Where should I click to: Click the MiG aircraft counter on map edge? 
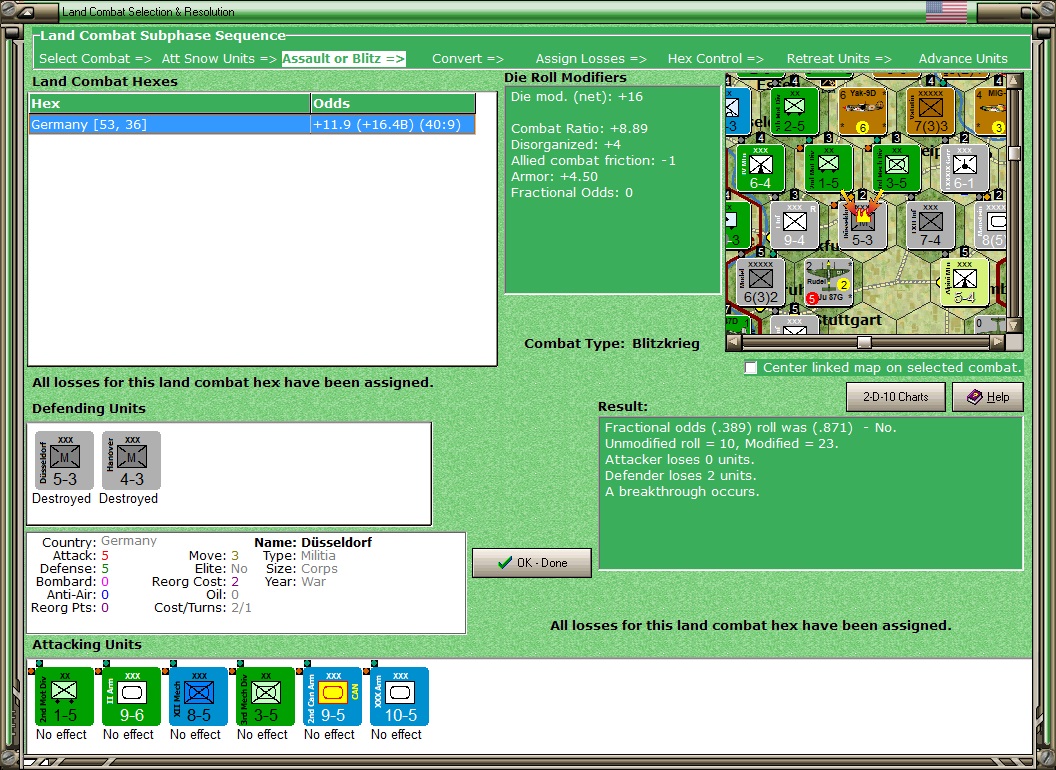point(991,111)
